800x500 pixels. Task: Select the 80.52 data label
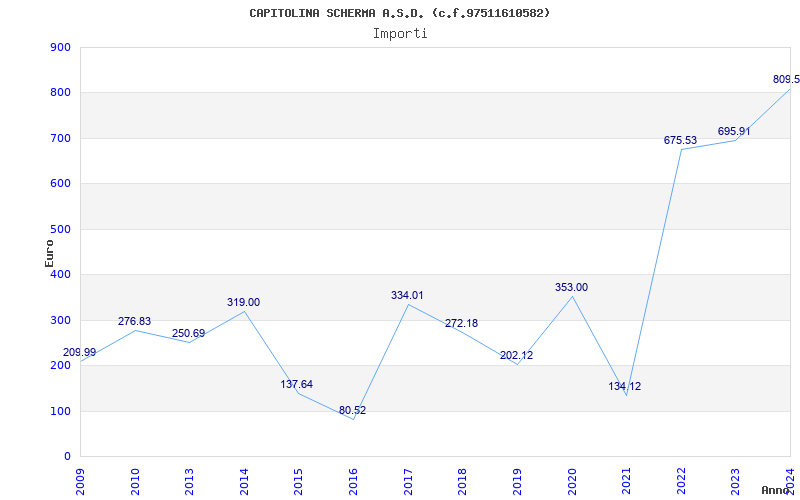[x=353, y=411]
